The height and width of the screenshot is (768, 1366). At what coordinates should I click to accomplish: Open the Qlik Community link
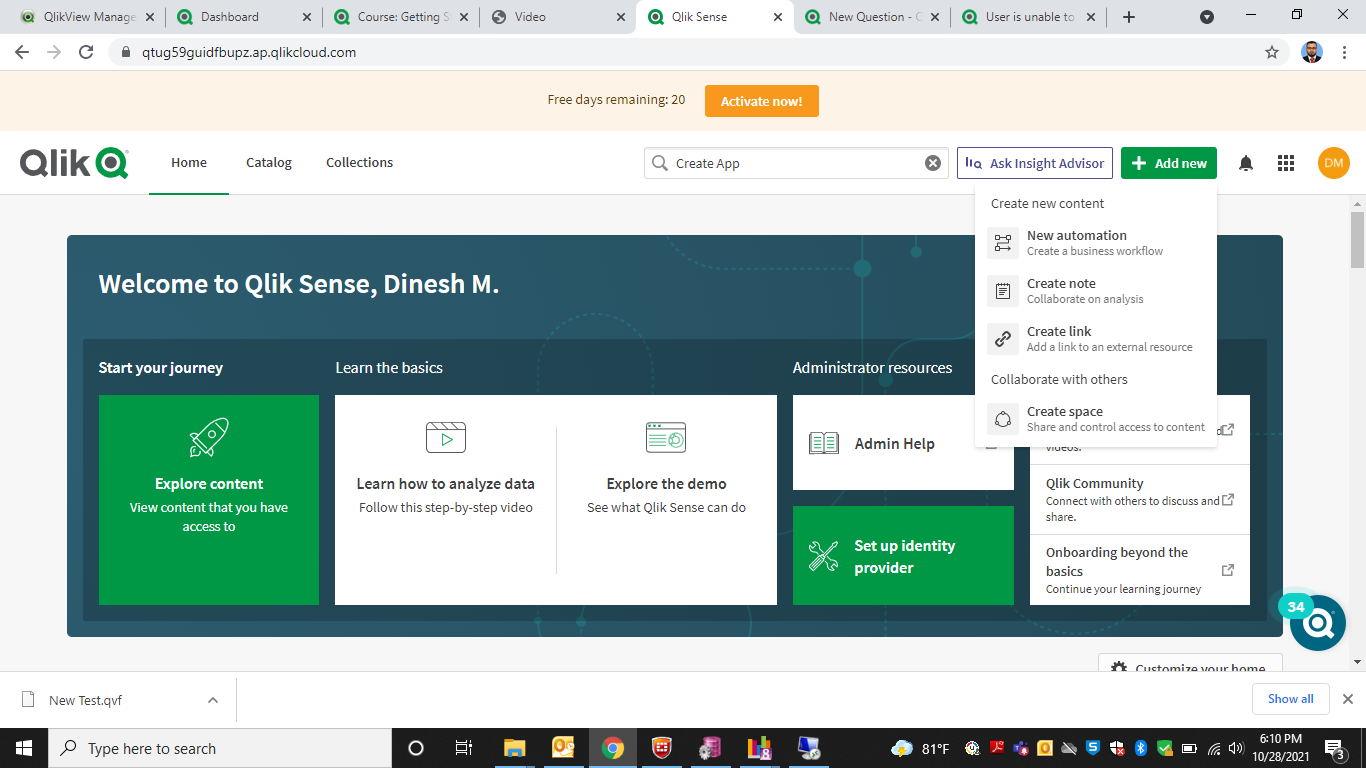1140,500
